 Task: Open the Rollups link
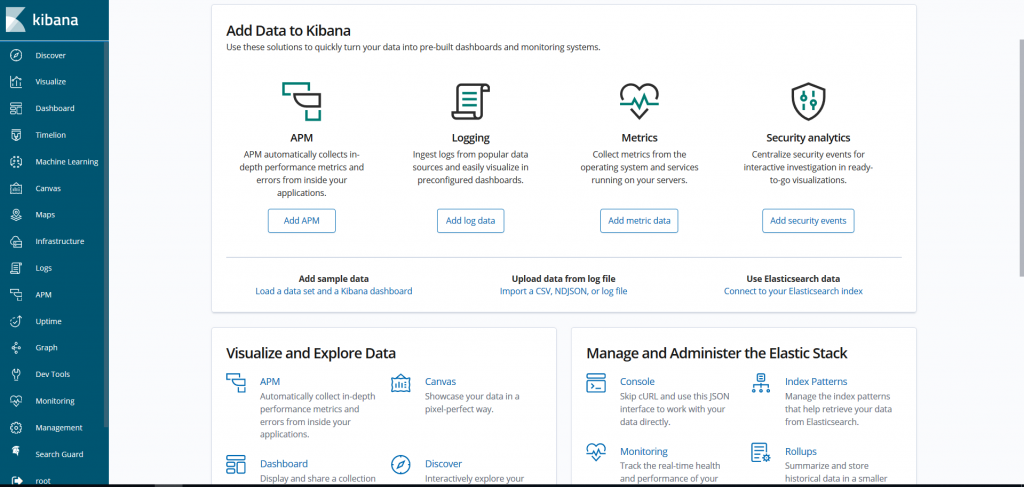coord(801,452)
